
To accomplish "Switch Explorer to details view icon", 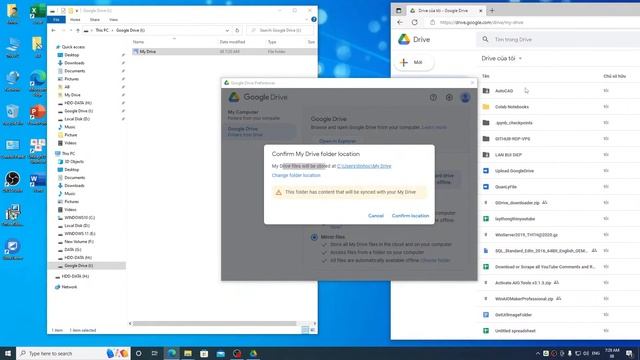I will pos(305,330).
